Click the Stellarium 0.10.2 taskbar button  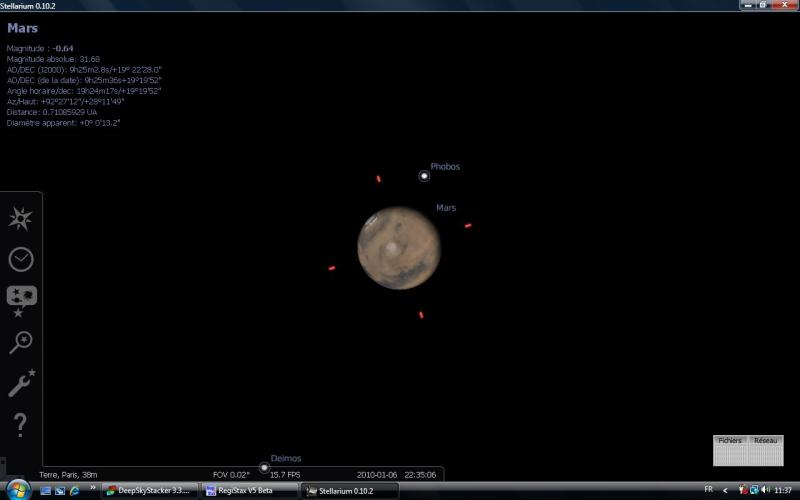click(x=349, y=491)
